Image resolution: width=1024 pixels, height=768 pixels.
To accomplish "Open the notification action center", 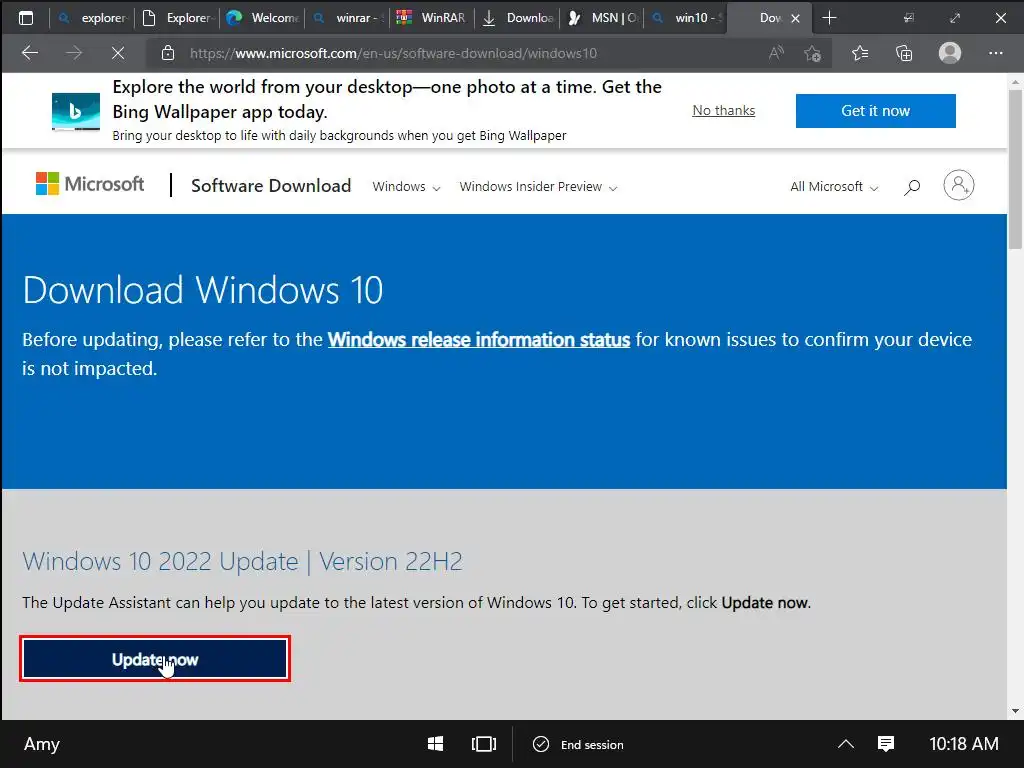I will pos(886,744).
